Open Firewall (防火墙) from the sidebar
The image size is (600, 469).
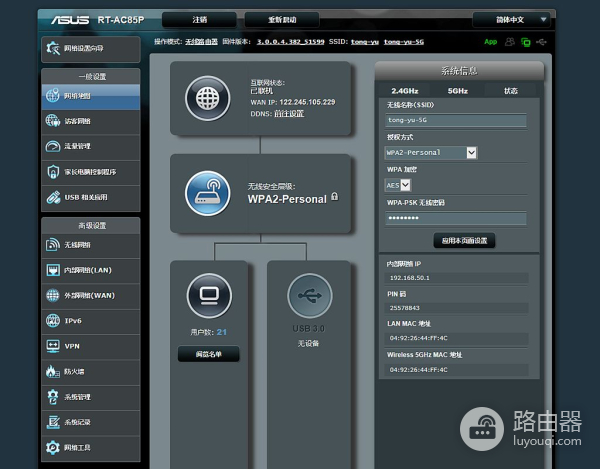(x=92, y=372)
